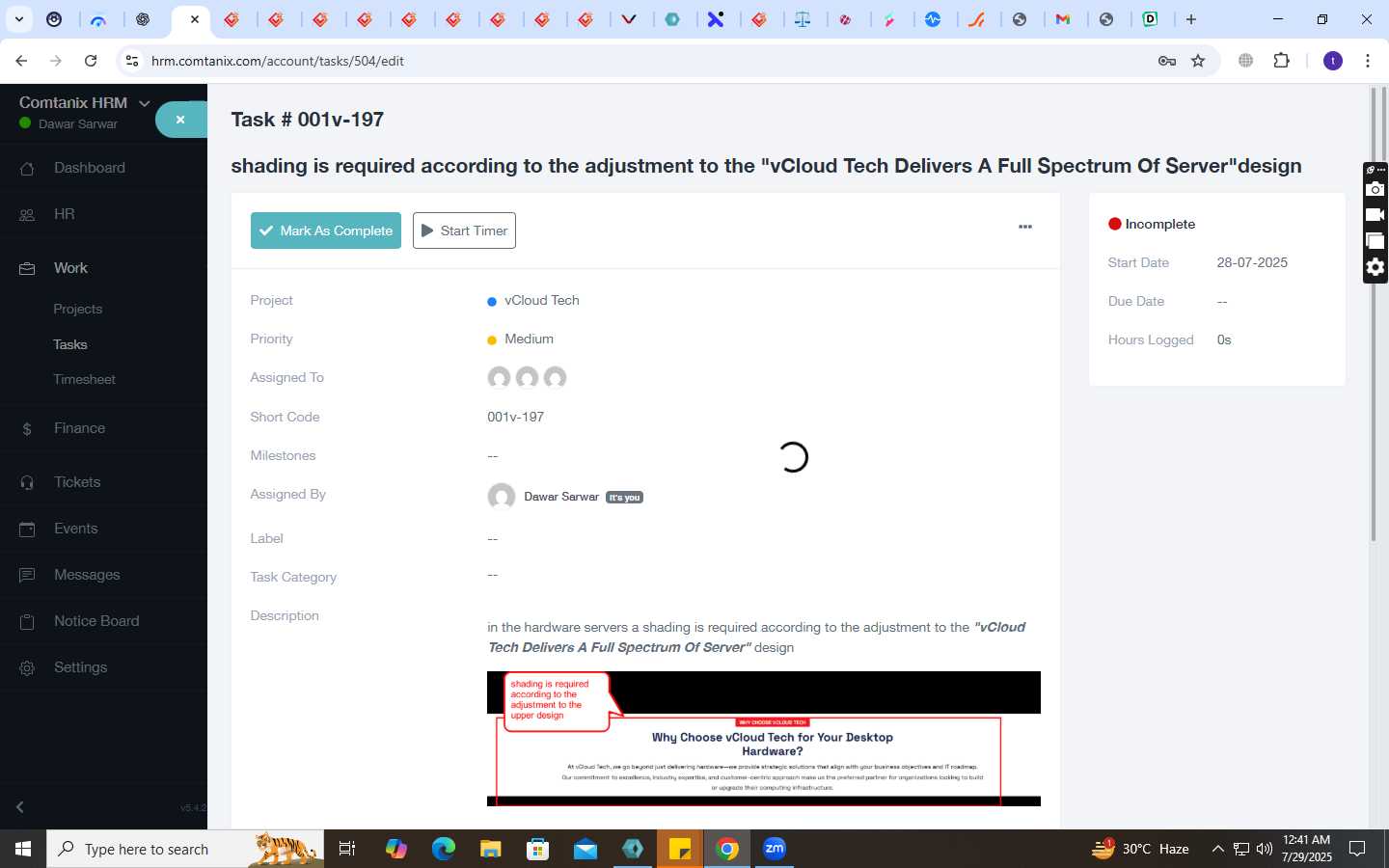Bookmark this page with star icon
The width and height of the screenshot is (1389, 868).
1198,61
